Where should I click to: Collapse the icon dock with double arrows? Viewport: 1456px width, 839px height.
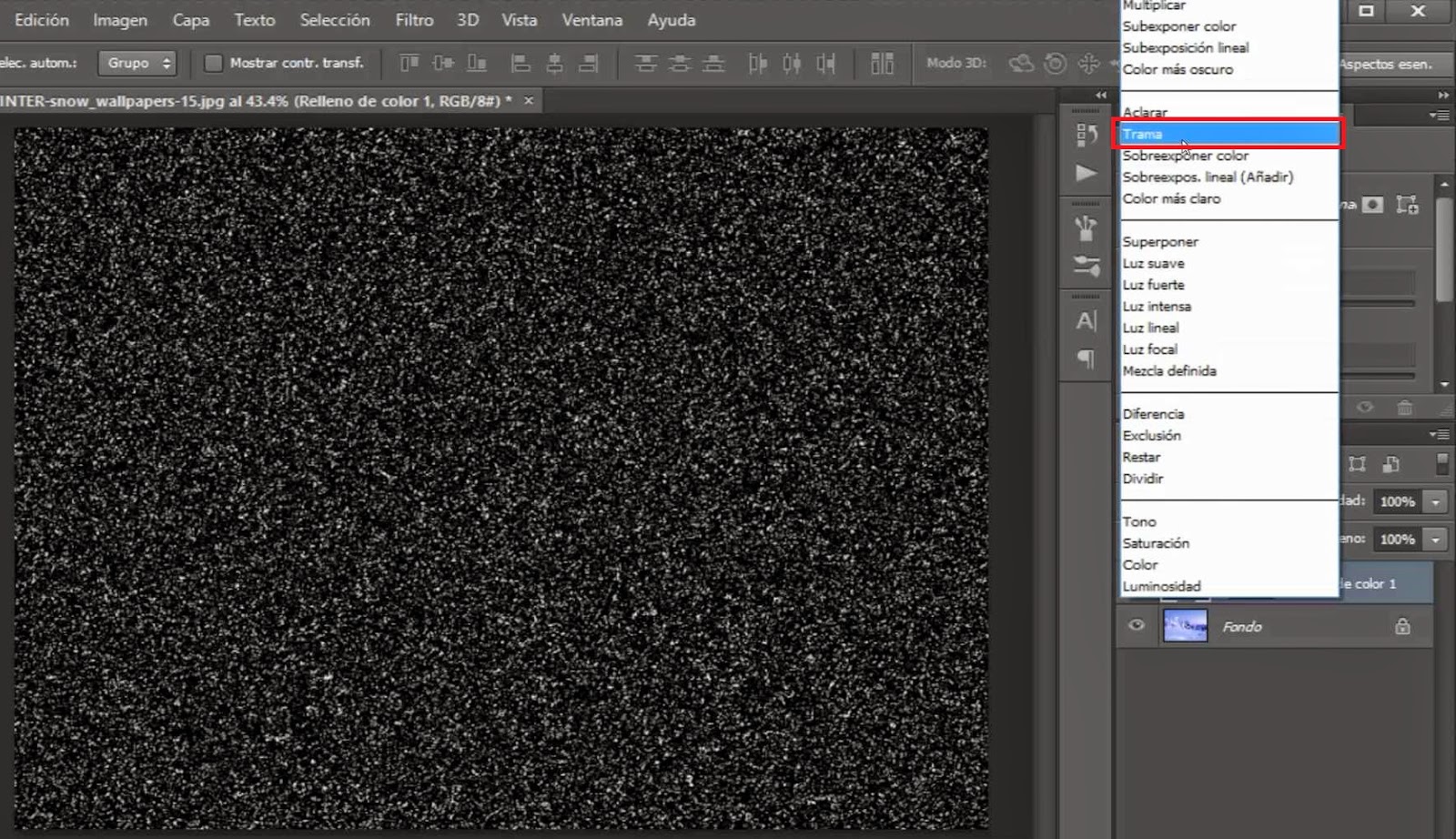1101,95
